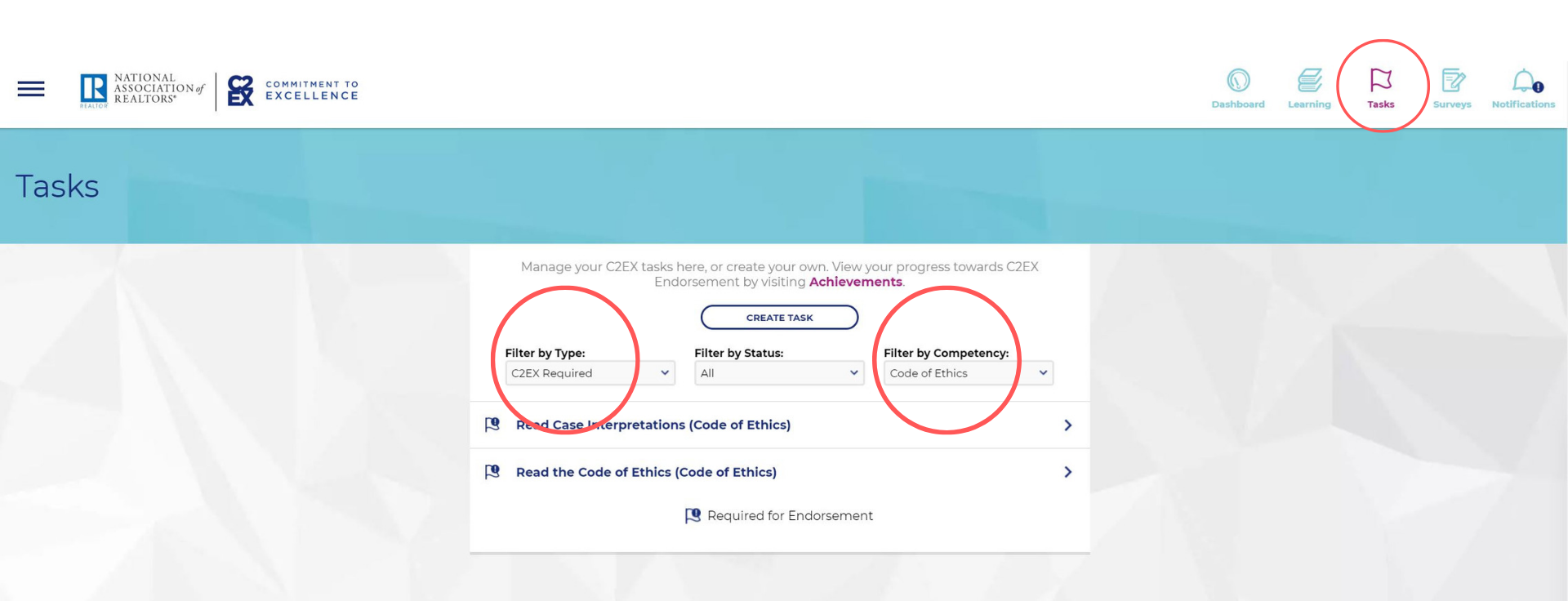This screenshot has height=601, width=1568.
Task: Follow the Achievements link
Action: pyautogui.click(x=856, y=282)
